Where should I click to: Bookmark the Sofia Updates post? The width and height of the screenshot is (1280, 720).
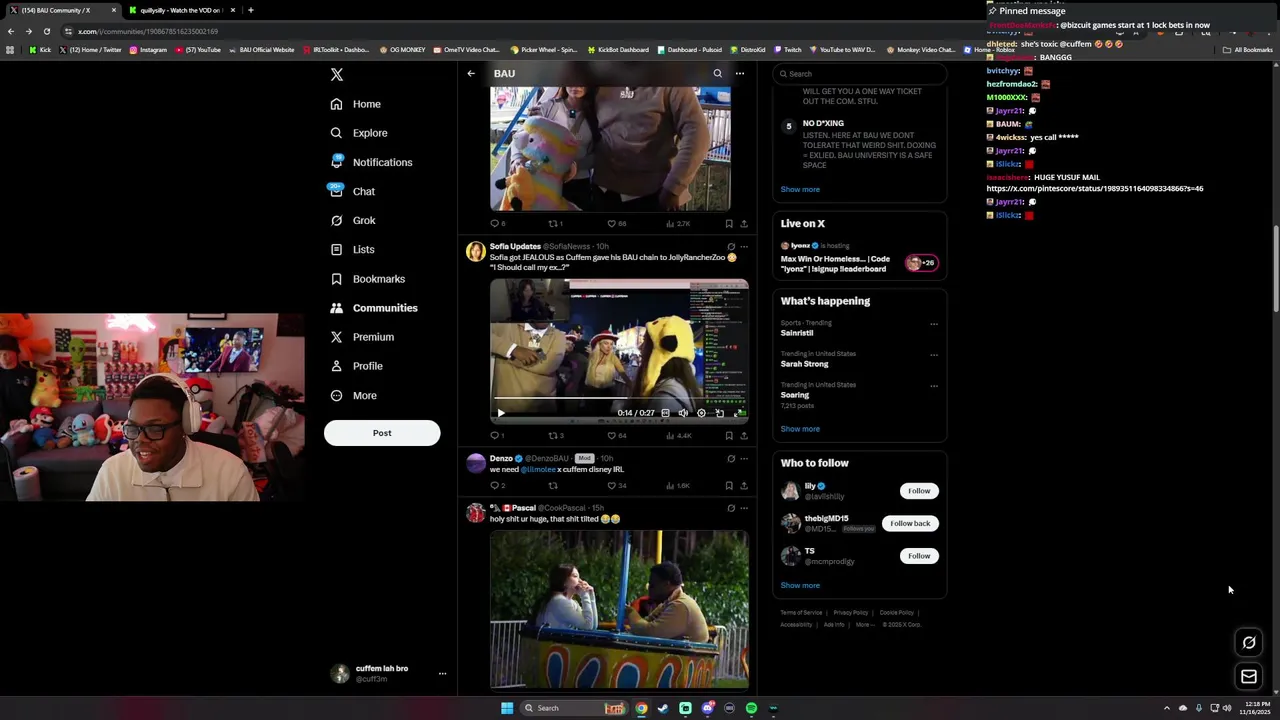tap(729, 436)
